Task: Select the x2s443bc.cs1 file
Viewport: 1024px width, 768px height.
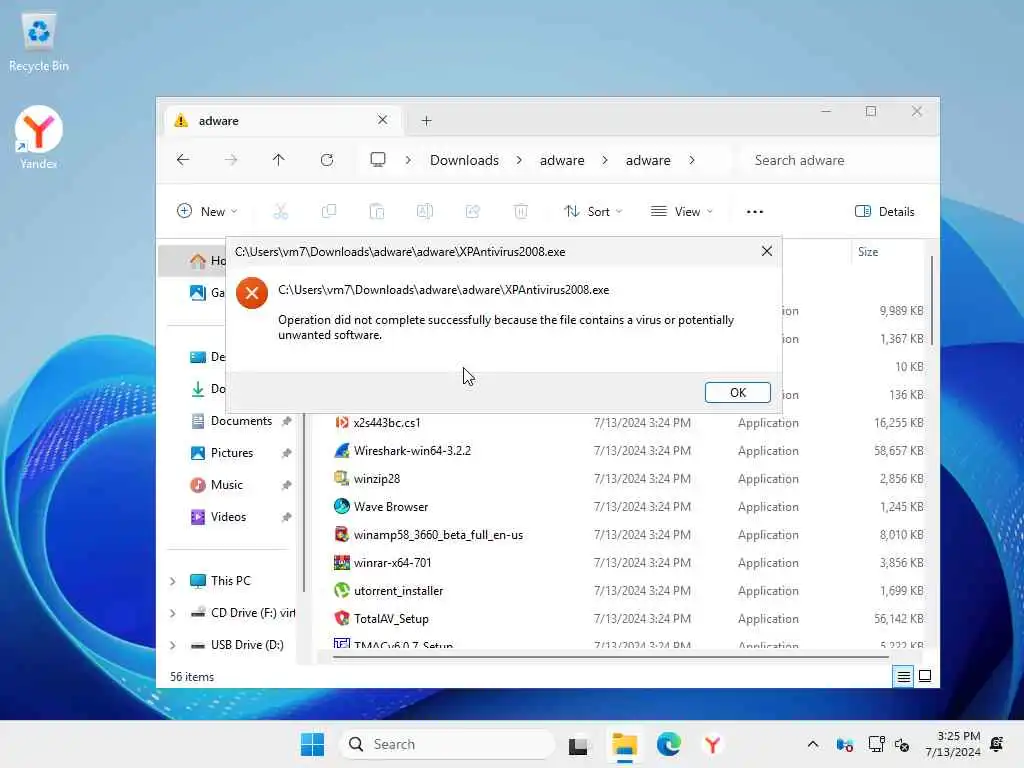Action: tap(387, 423)
